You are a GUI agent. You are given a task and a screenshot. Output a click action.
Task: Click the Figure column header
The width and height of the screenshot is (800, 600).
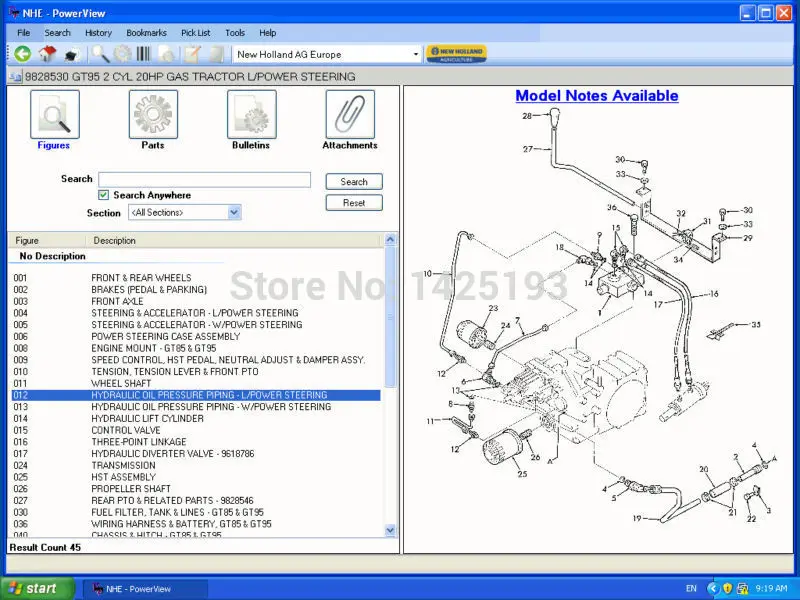pos(47,240)
